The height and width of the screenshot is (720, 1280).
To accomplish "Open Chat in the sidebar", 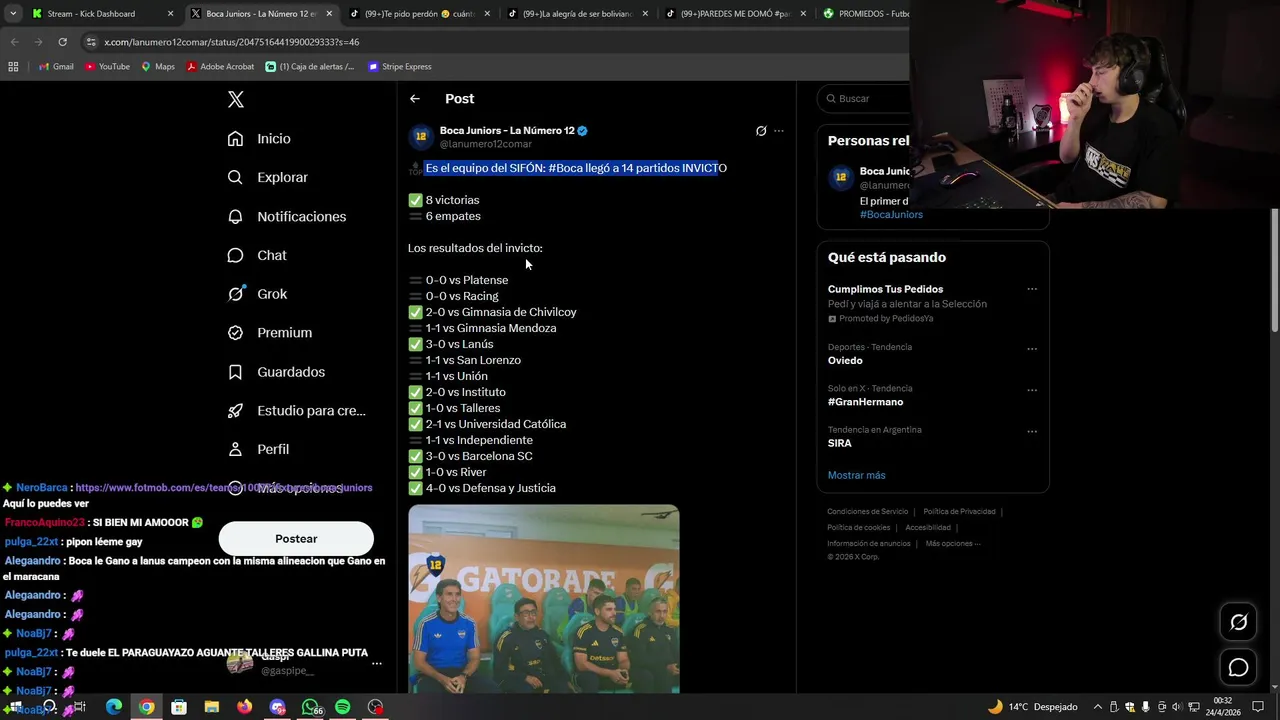I will coord(257,255).
